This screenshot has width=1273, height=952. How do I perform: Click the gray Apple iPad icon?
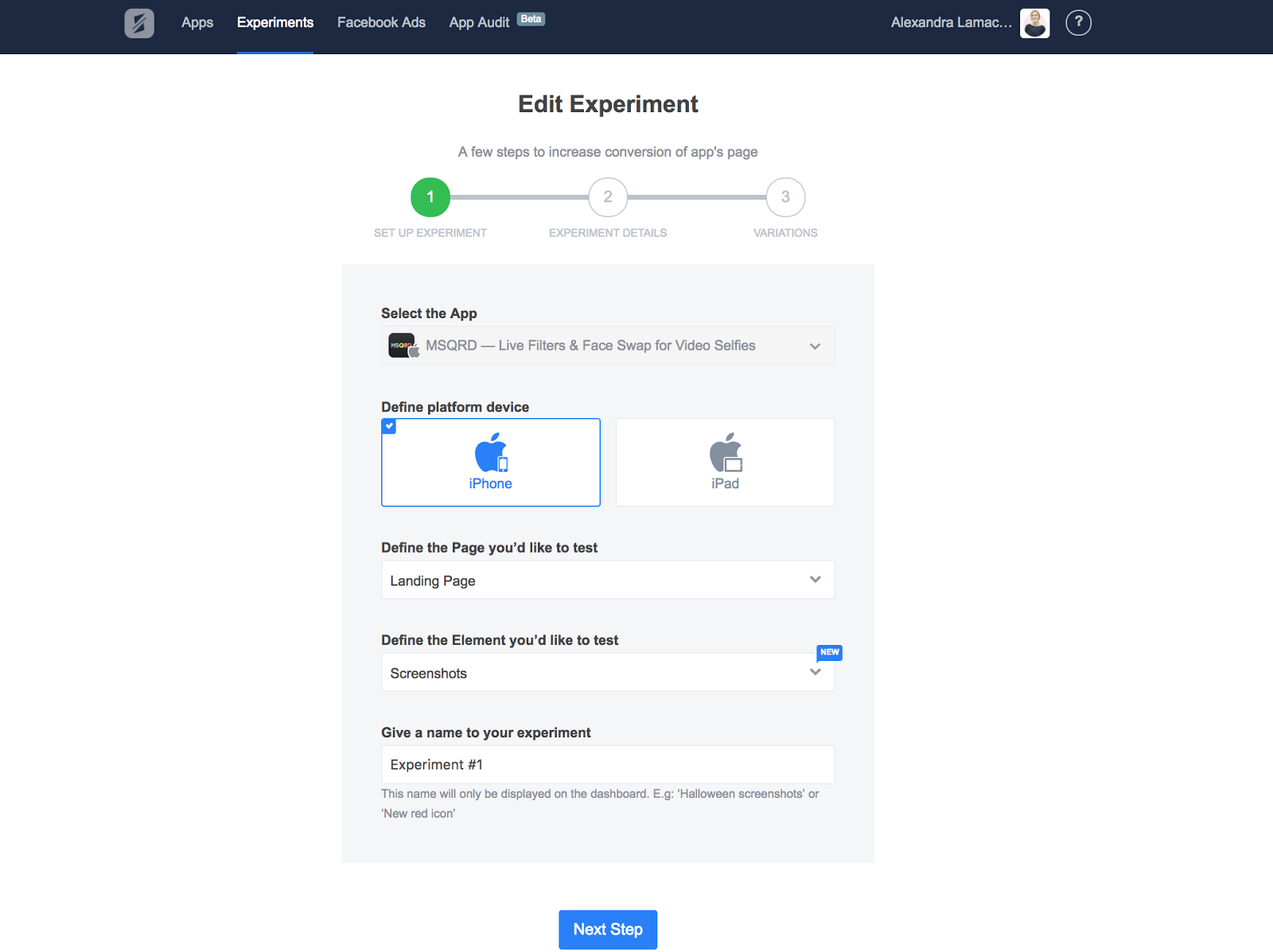tap(726, 453)
